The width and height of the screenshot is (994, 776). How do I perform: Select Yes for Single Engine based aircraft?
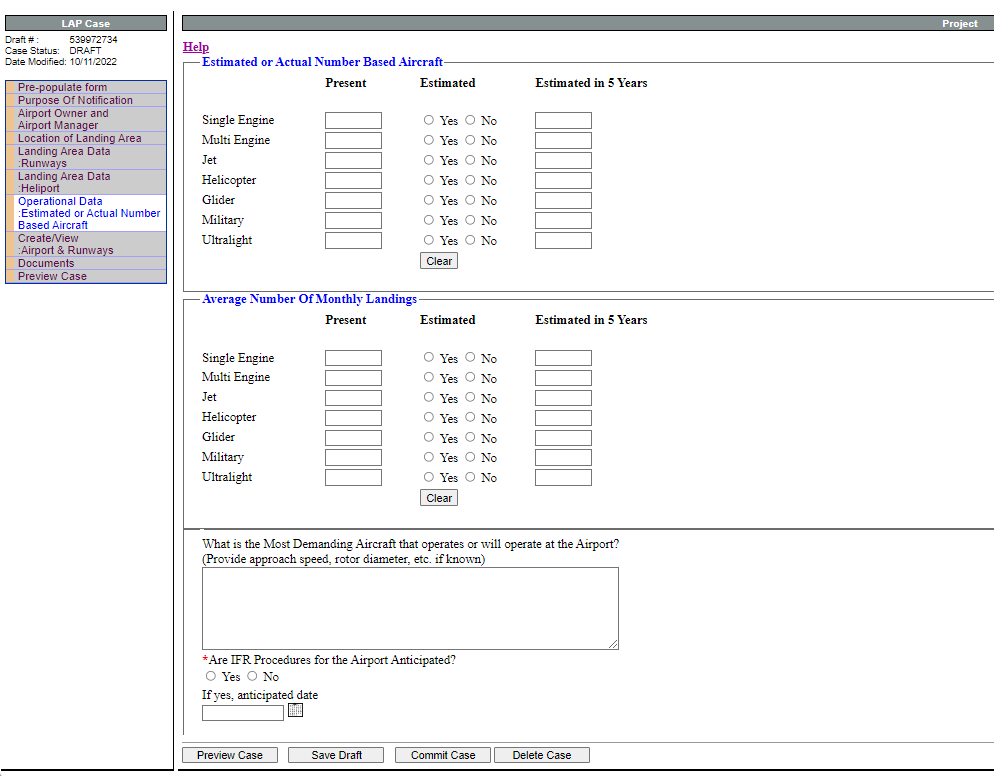click(429, 120)
